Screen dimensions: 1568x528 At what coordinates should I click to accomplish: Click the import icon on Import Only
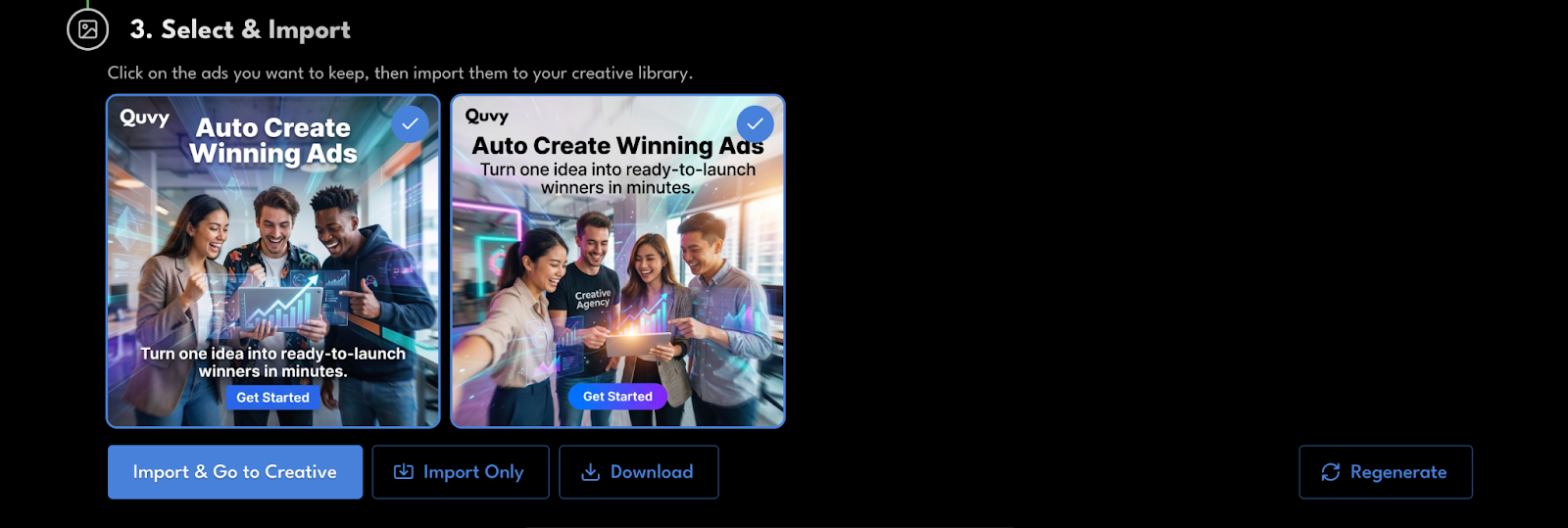pos(404,472)
